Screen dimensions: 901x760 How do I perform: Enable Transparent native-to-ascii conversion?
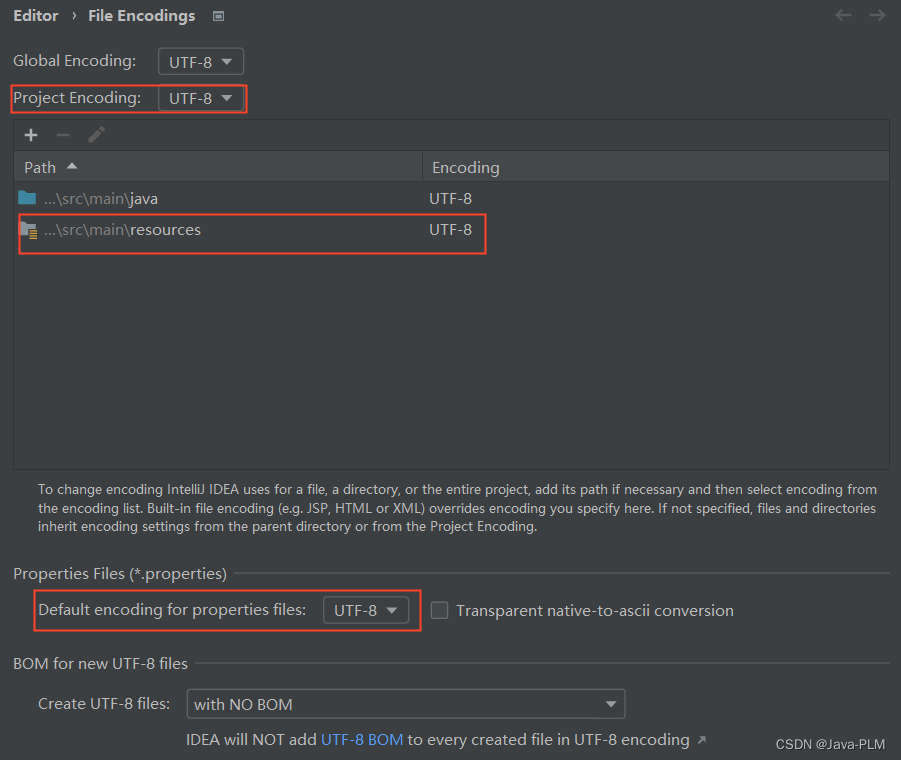[x=439, y=610]
